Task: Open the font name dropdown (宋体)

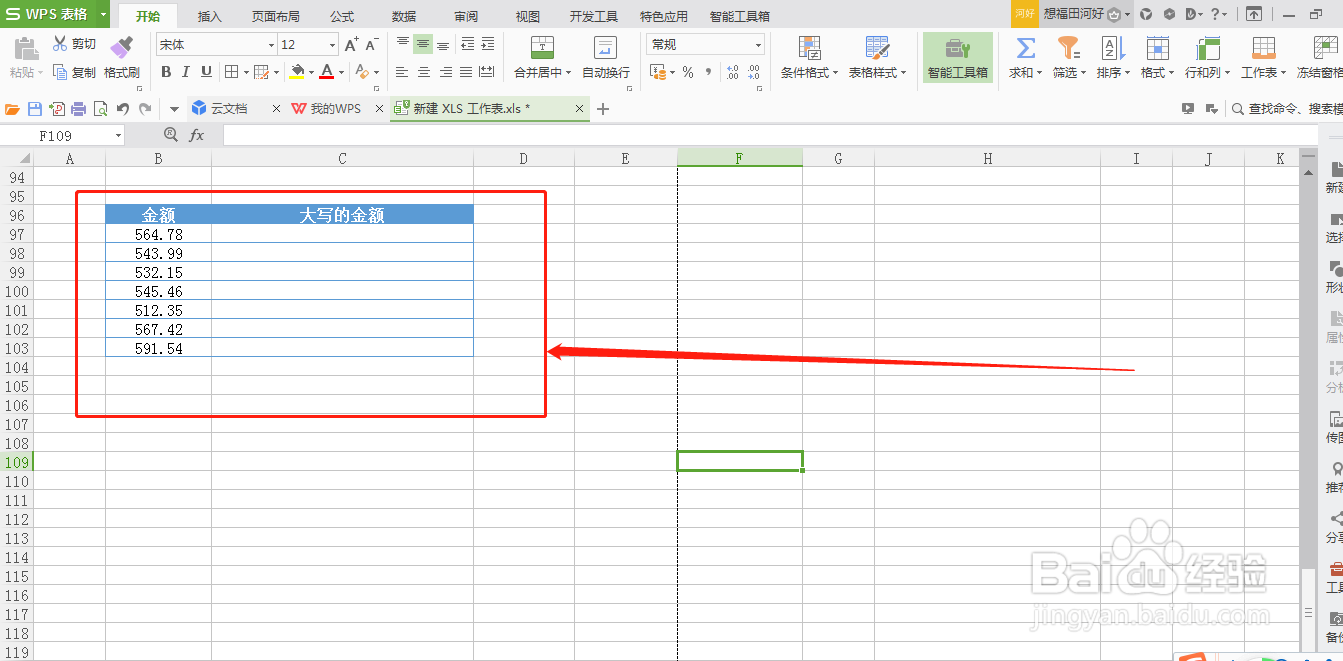Action: pyautogui.click(x=271, y=45)
